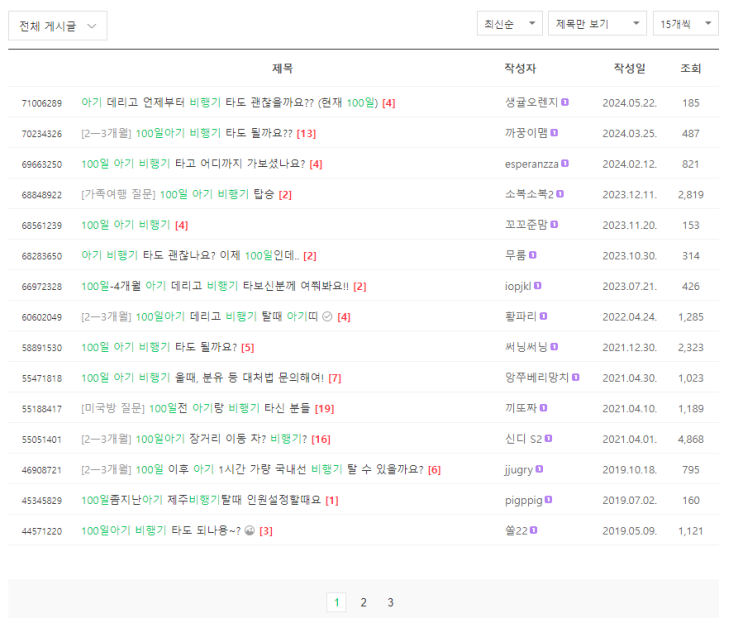The width and height of the screenshot is (743, 618).
Task: Open the [가족여행 질문] '100일 아기 비행기 탑승' post
Action: click(x=217, y=194)
